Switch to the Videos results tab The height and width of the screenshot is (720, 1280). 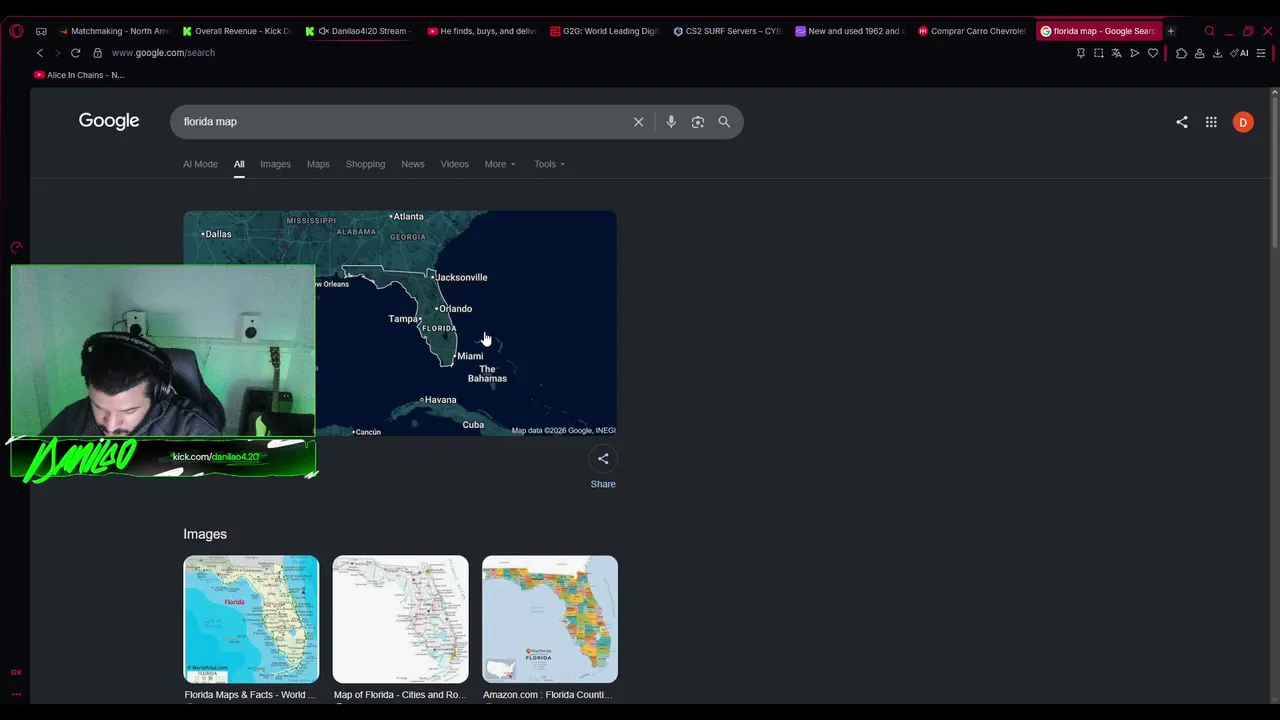[455, 164]
